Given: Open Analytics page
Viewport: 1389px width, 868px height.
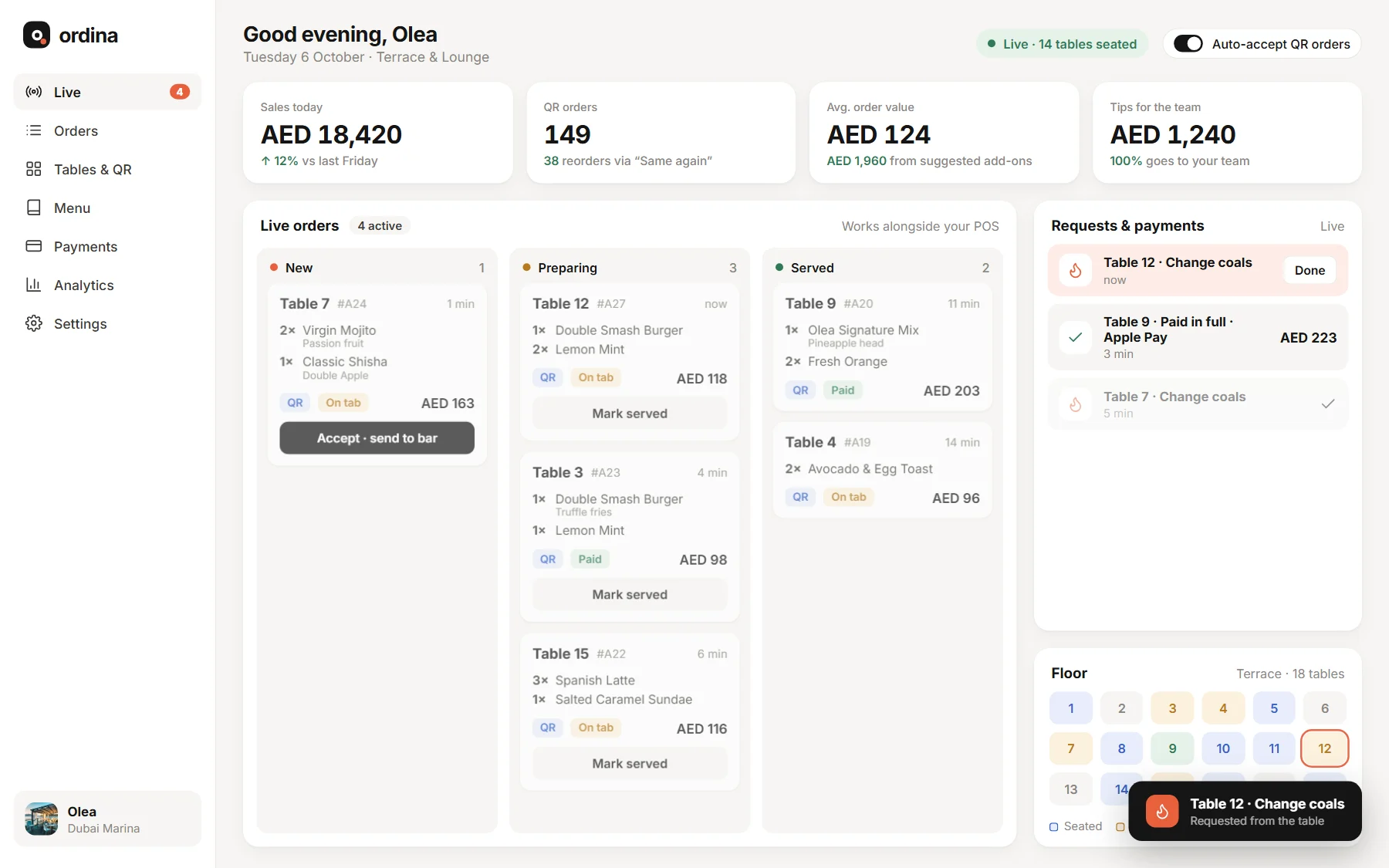Looking at the screenshot, I should (107, 285).
